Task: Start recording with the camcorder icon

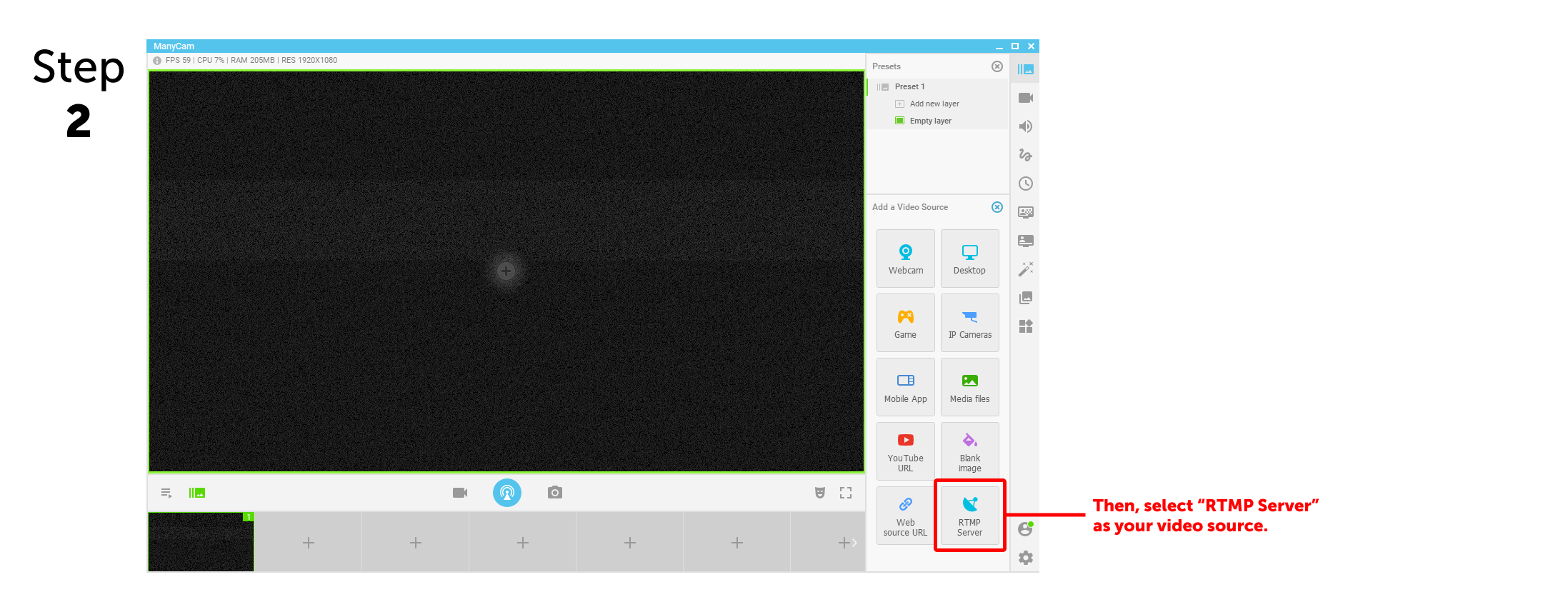Action: (x=460, y=493)
